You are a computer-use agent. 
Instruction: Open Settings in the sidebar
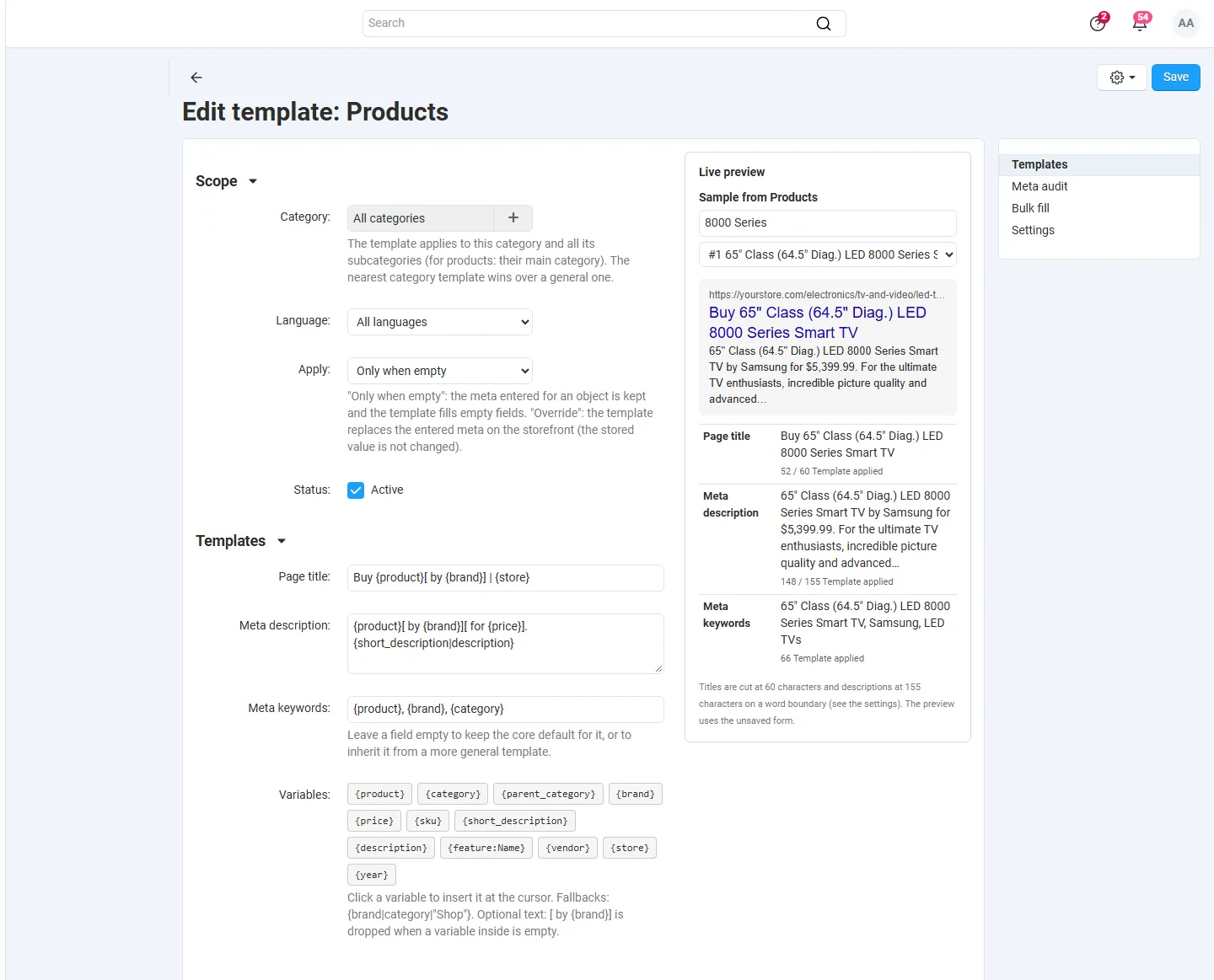click(x=1033, y=230)
